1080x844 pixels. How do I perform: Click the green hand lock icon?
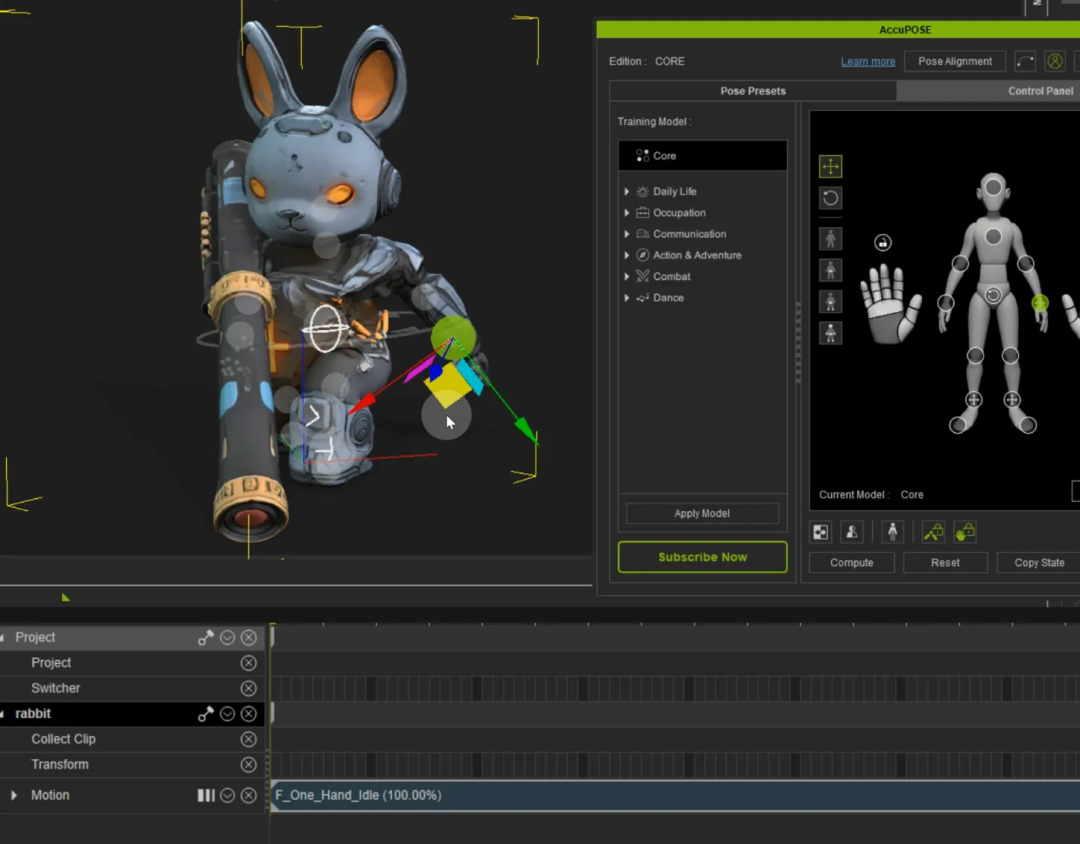tap(965, 532)
